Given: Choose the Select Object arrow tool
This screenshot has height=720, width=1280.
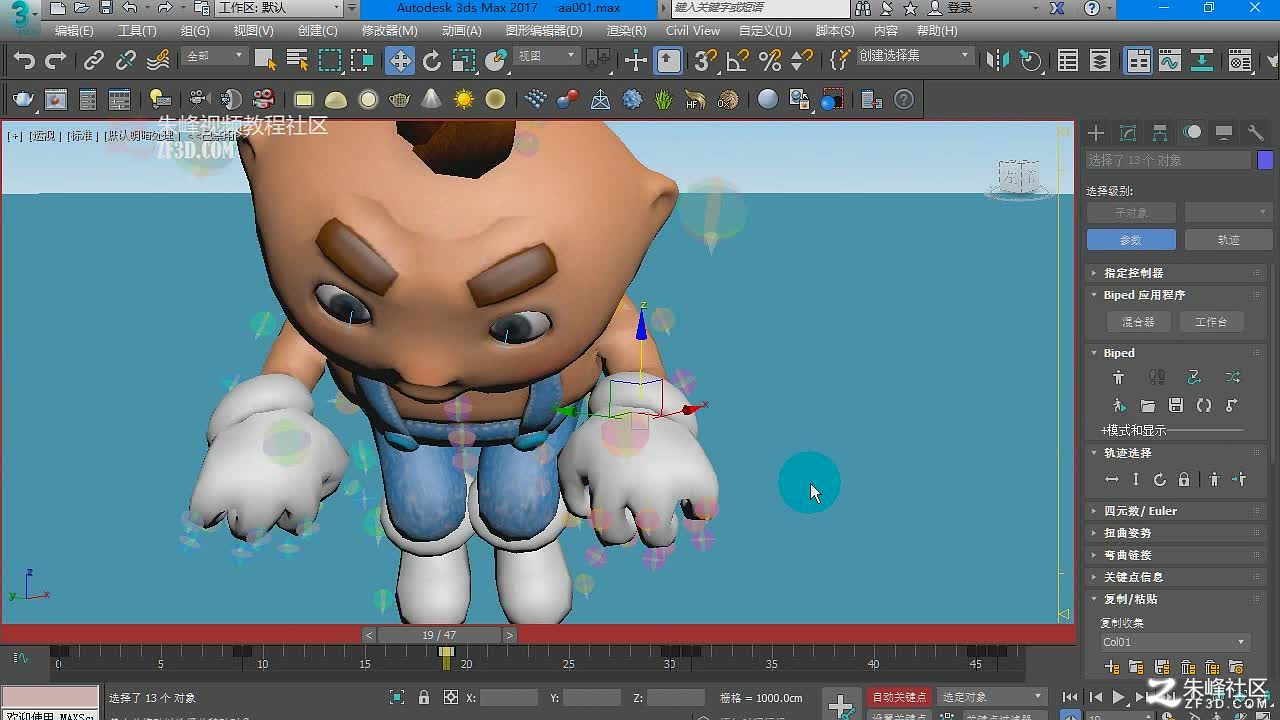Looking at the screenshot, I should click(265, 61).
